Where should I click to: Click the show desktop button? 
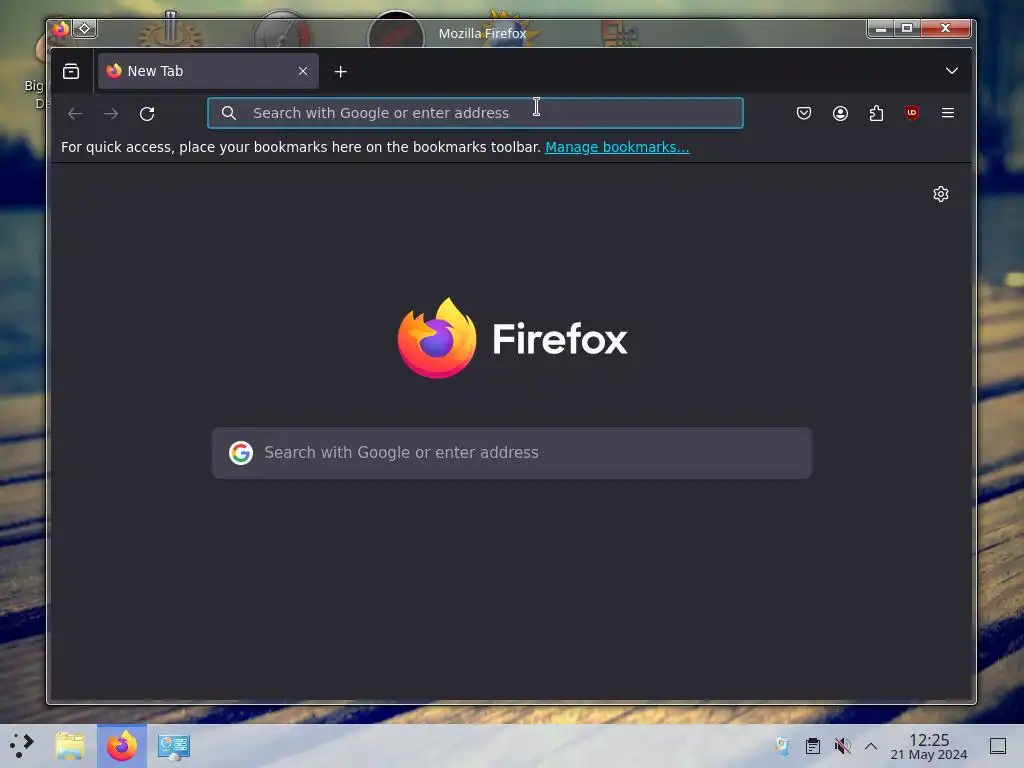[x=997, y=746]
